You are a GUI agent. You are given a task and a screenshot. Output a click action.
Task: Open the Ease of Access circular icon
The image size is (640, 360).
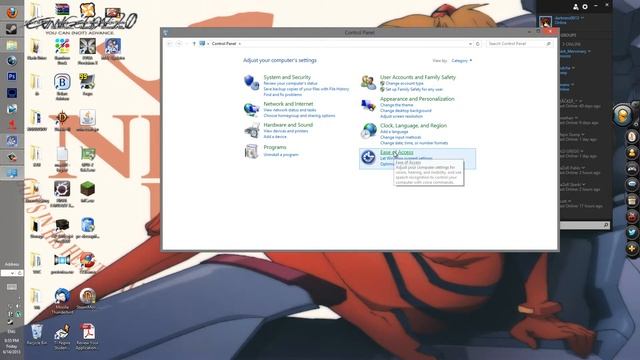click(368, 157)
